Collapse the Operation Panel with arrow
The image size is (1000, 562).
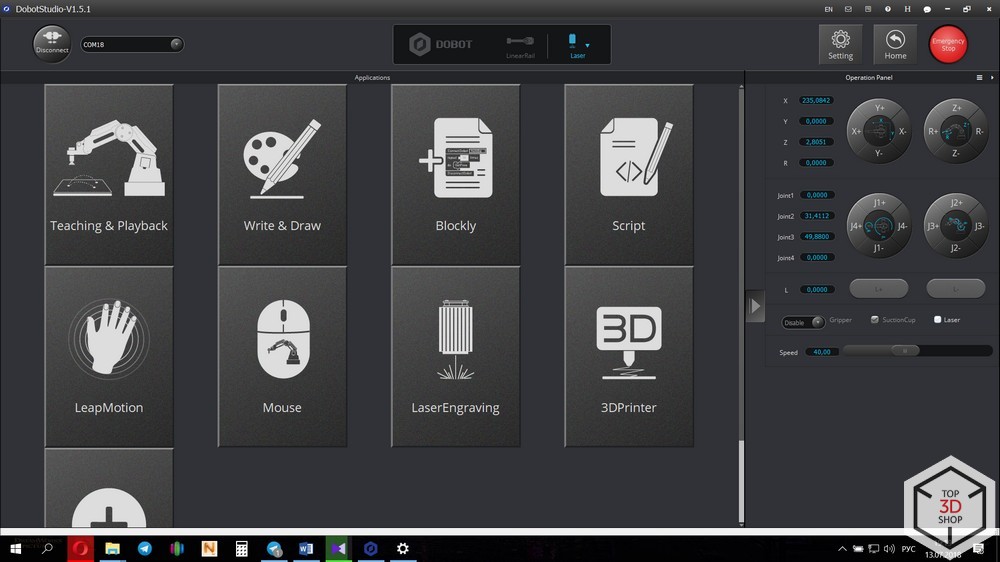tap(755, 306)
